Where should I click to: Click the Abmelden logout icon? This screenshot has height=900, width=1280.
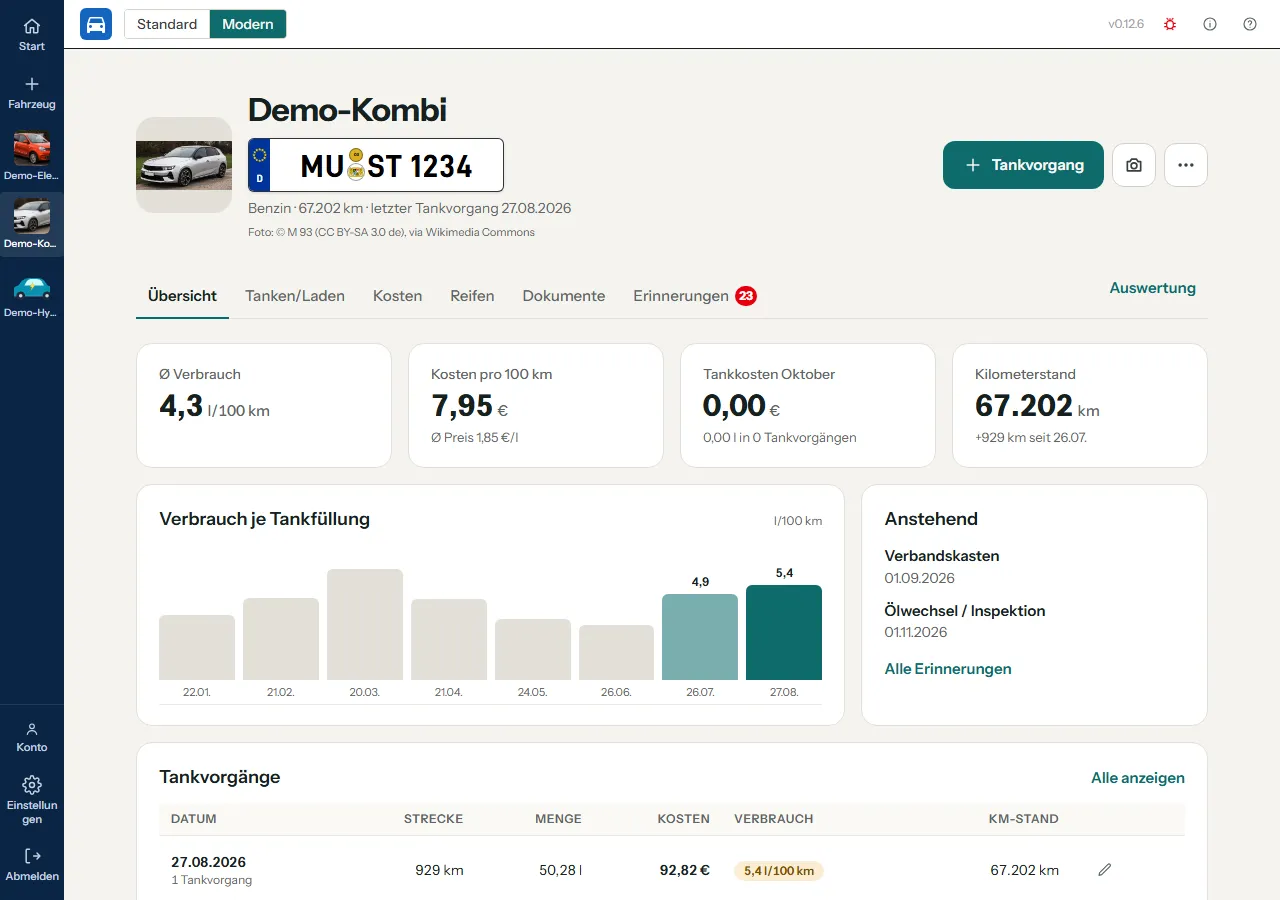(x=32, y=856)
